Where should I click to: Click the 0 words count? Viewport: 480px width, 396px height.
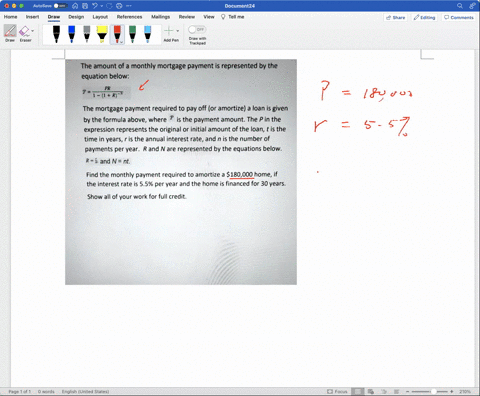coord(46,391)
